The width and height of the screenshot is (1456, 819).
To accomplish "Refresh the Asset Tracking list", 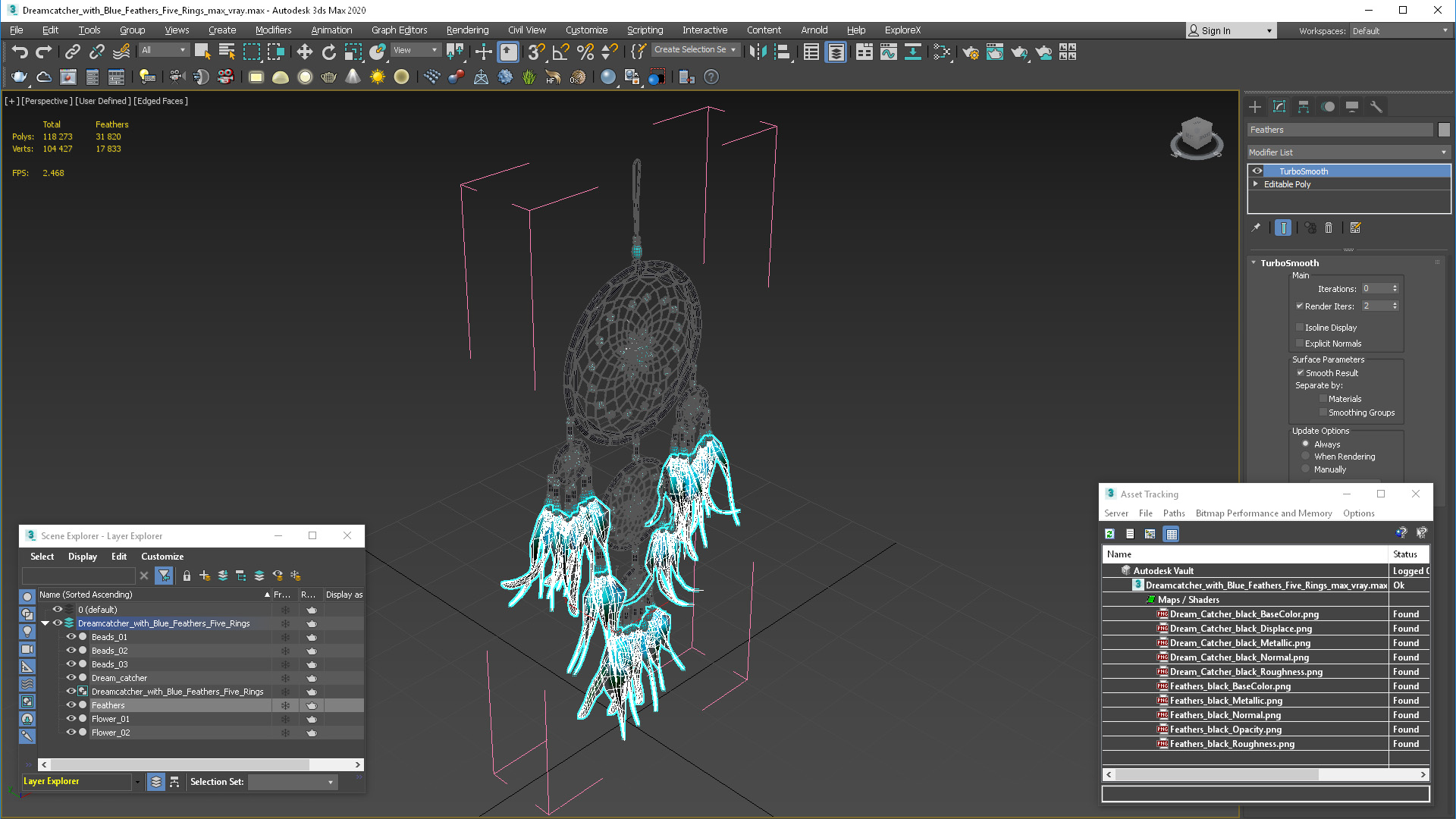I will (x=1109, y=534).
